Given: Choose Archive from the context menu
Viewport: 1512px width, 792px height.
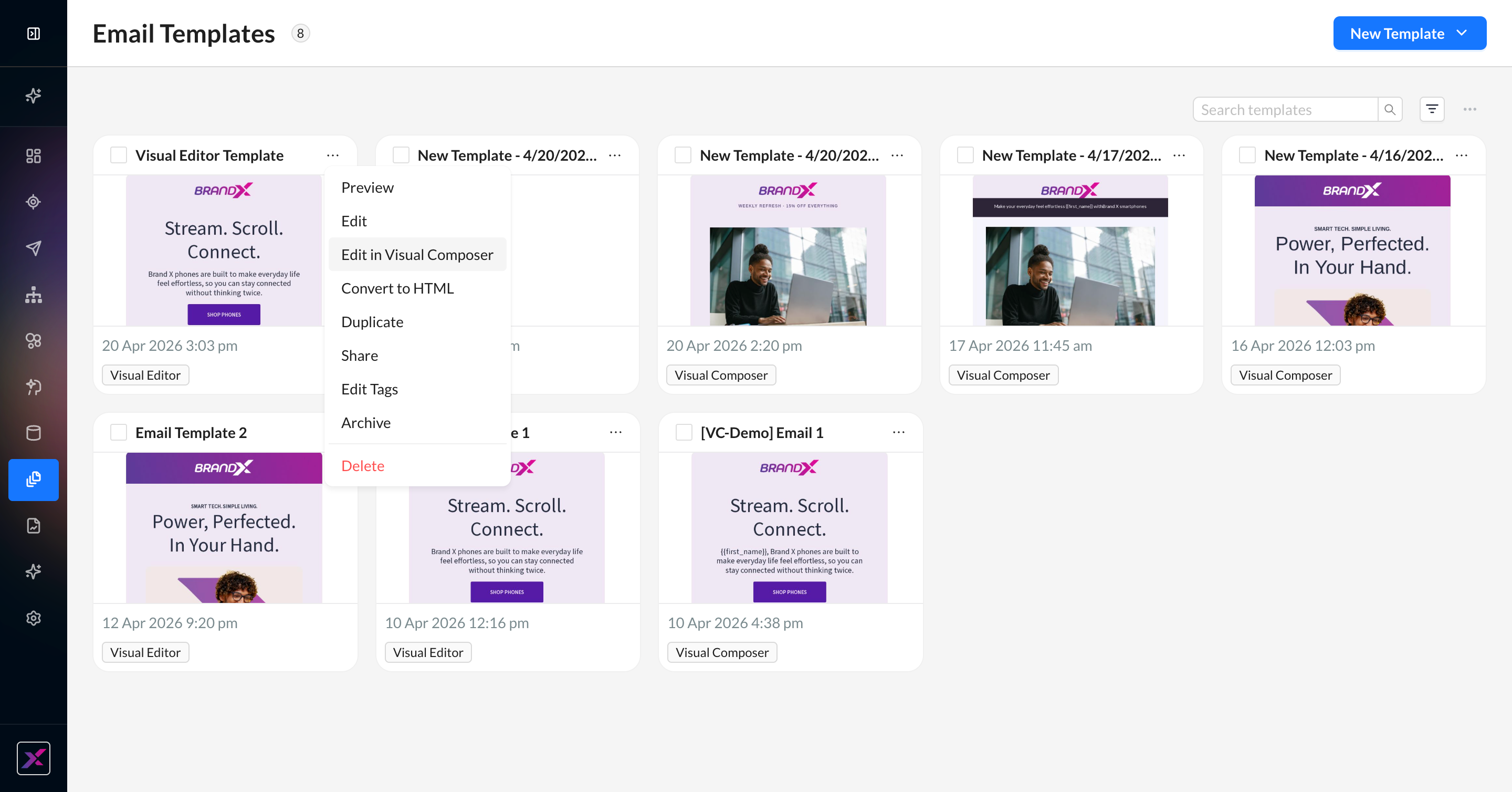Looking at the screenshot, I should click(x=417, y=423).
